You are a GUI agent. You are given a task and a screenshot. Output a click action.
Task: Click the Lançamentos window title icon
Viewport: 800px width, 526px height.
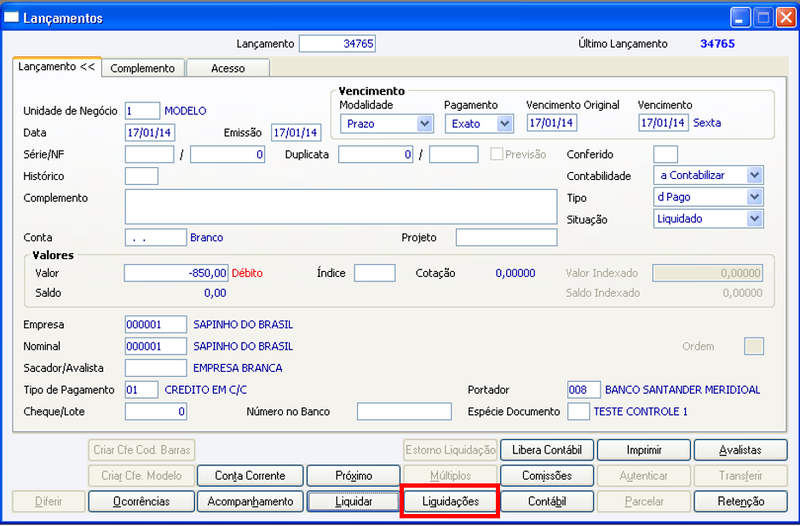click(x=11, y=17)
